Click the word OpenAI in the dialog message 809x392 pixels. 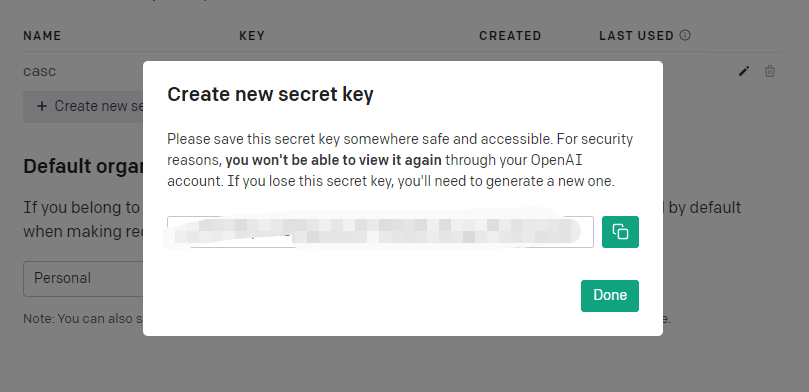556,160
